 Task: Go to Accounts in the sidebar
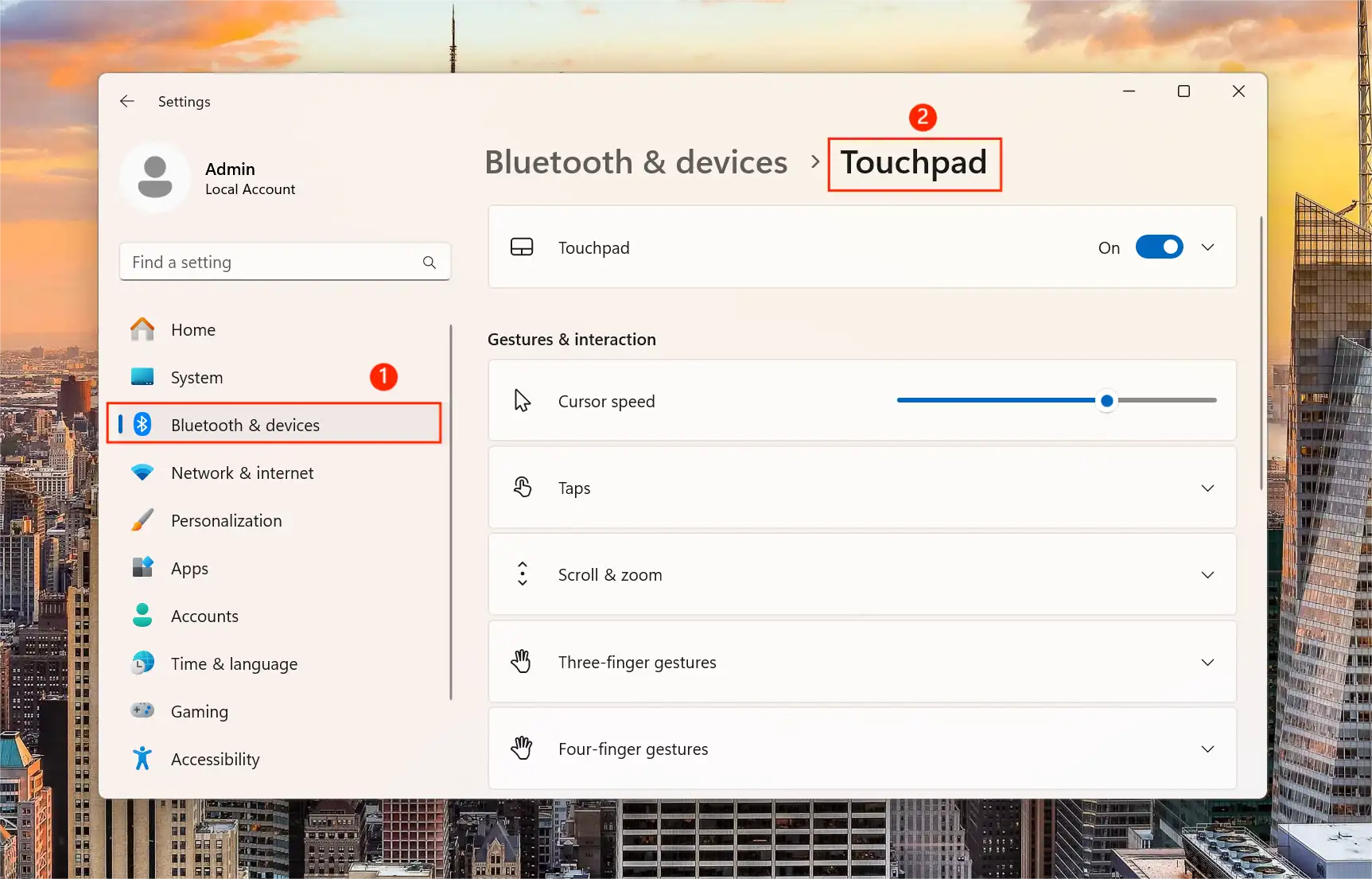click(x=204, y=616)
